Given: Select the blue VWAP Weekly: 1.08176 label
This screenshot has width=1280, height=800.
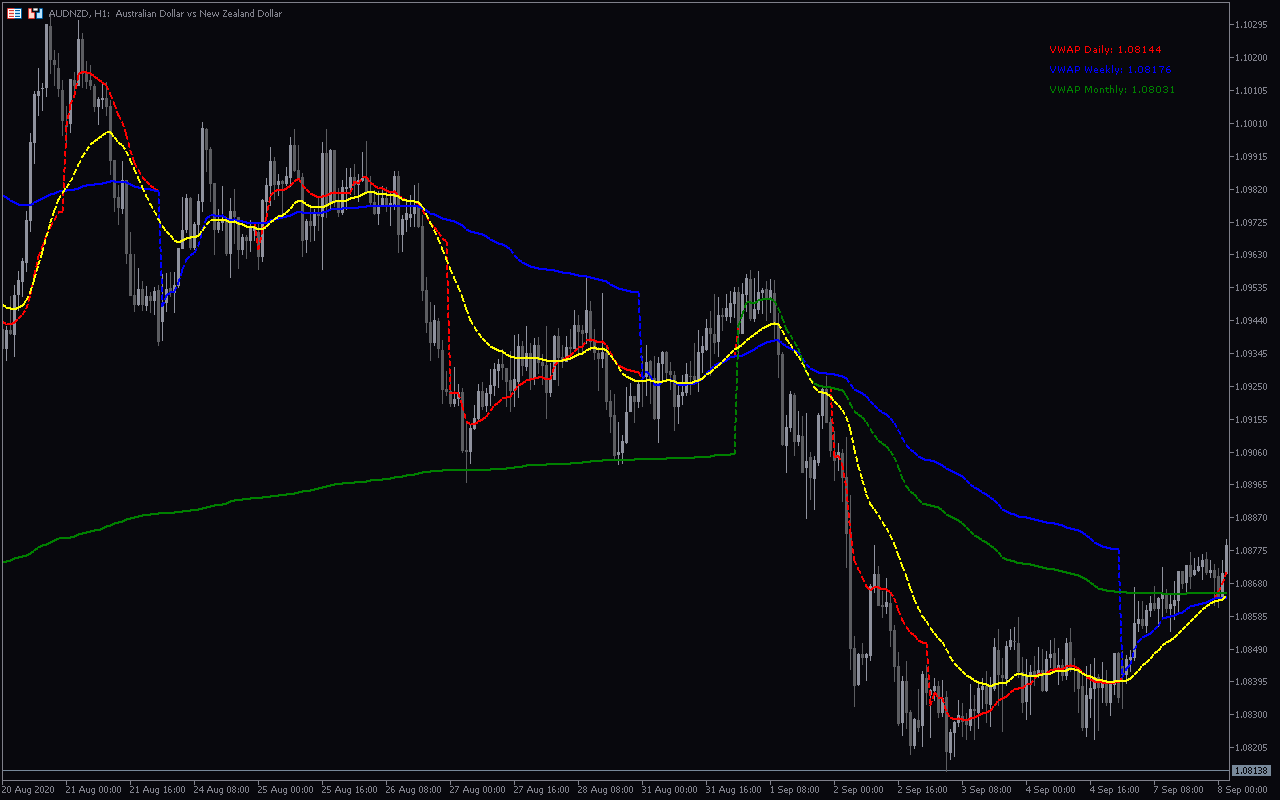Looking at the screenshot, I should click(x=1110, y=69).
